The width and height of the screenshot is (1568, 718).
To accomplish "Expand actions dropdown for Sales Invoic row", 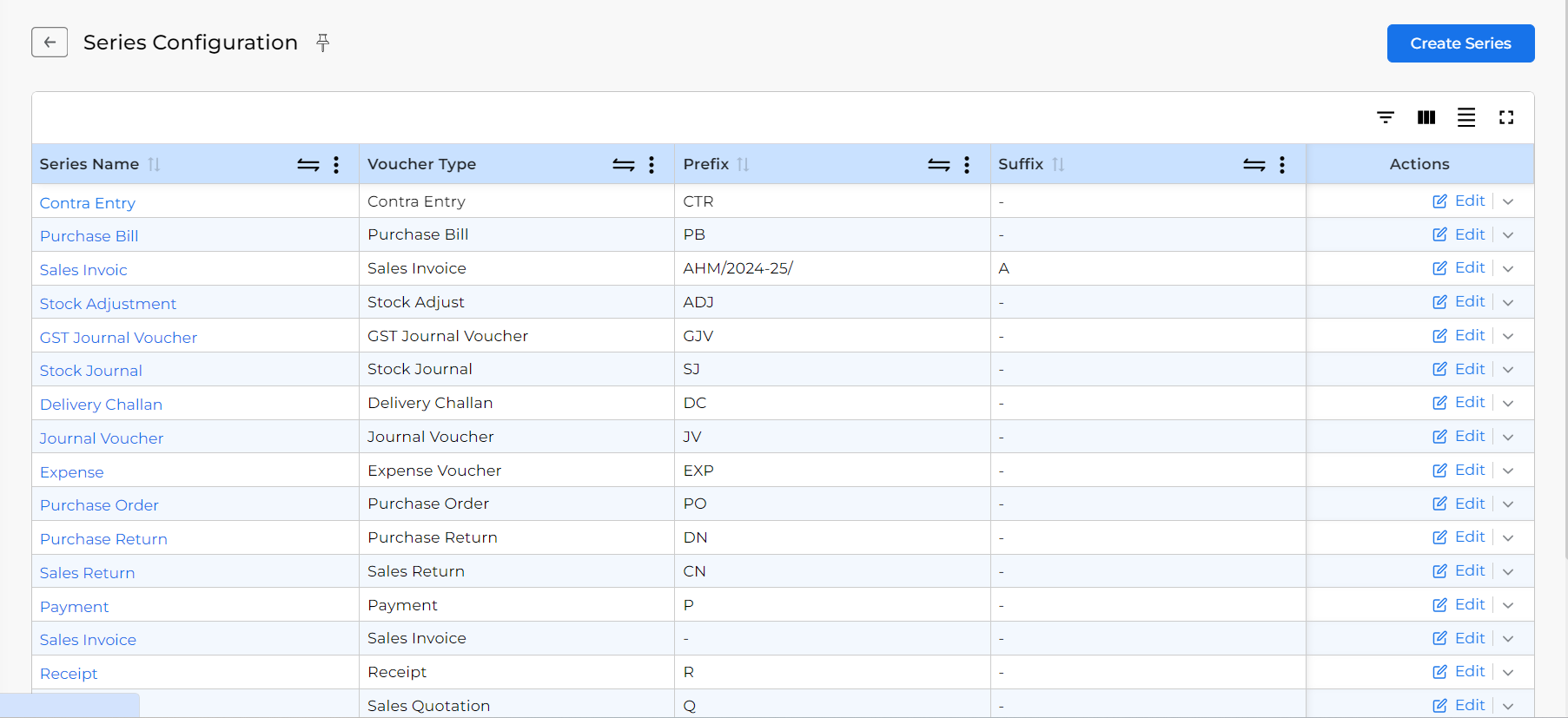I will click(1508, 268).
